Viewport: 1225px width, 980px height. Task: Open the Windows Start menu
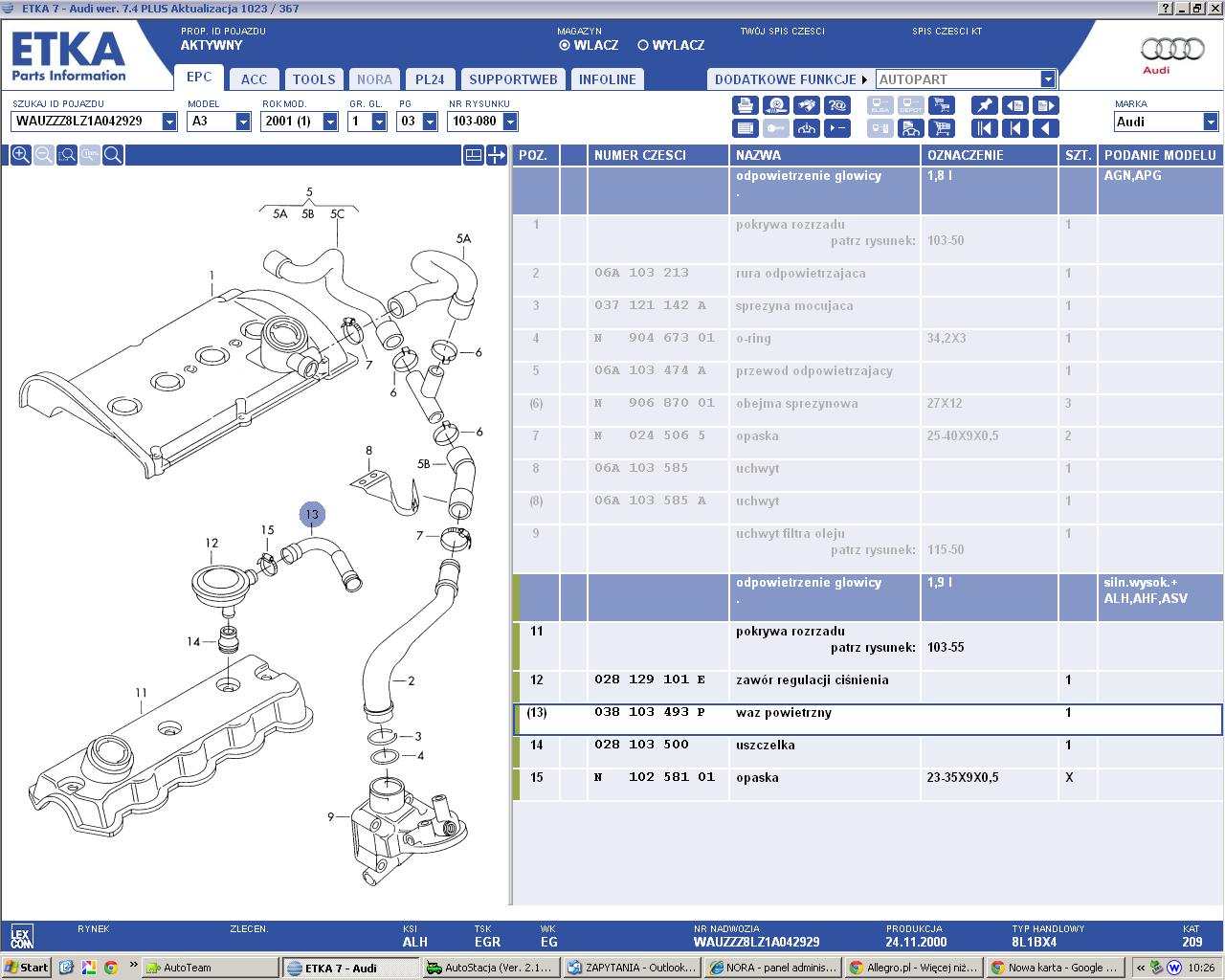[28, 968]
